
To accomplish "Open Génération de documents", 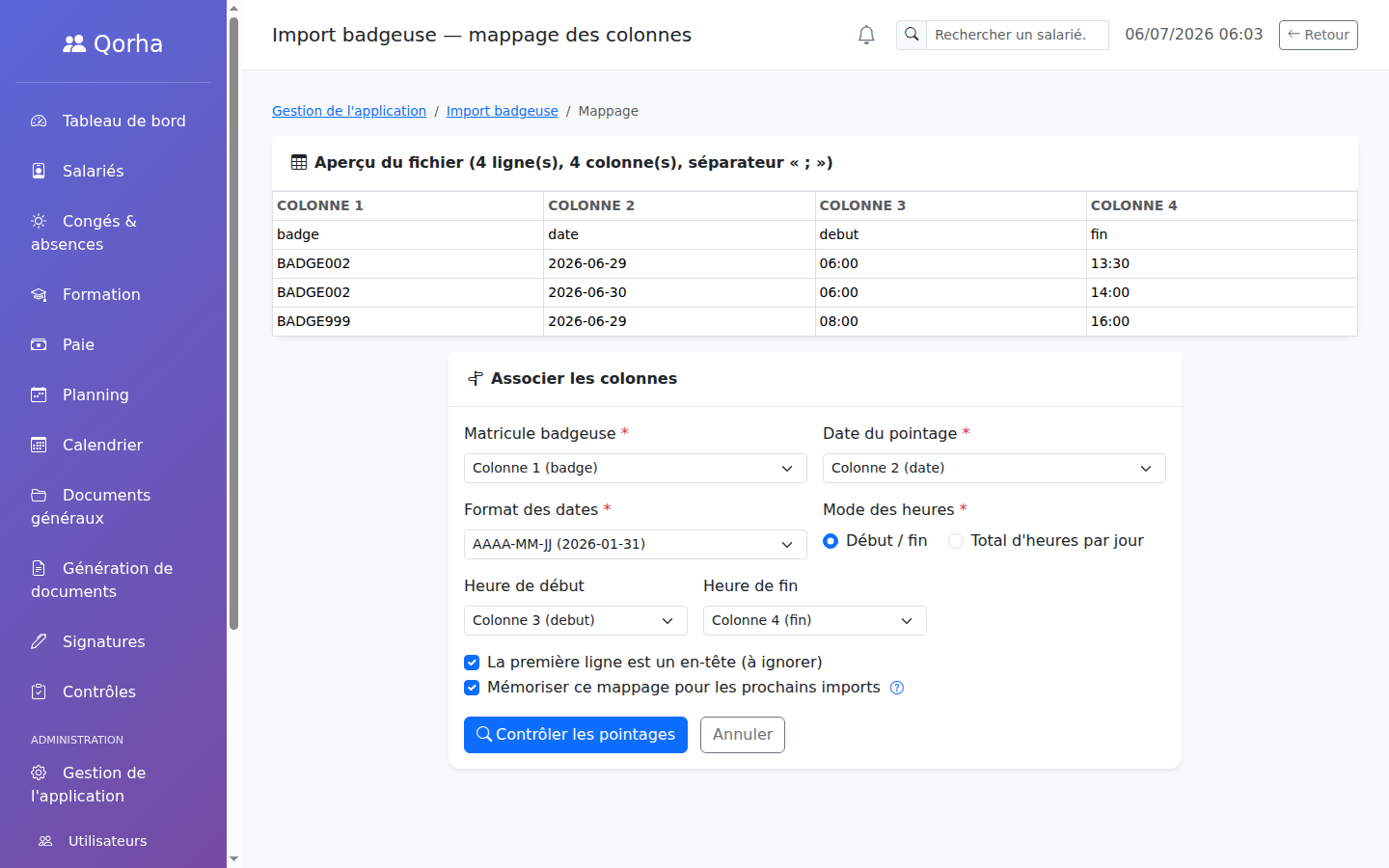I will coord(114,580).
